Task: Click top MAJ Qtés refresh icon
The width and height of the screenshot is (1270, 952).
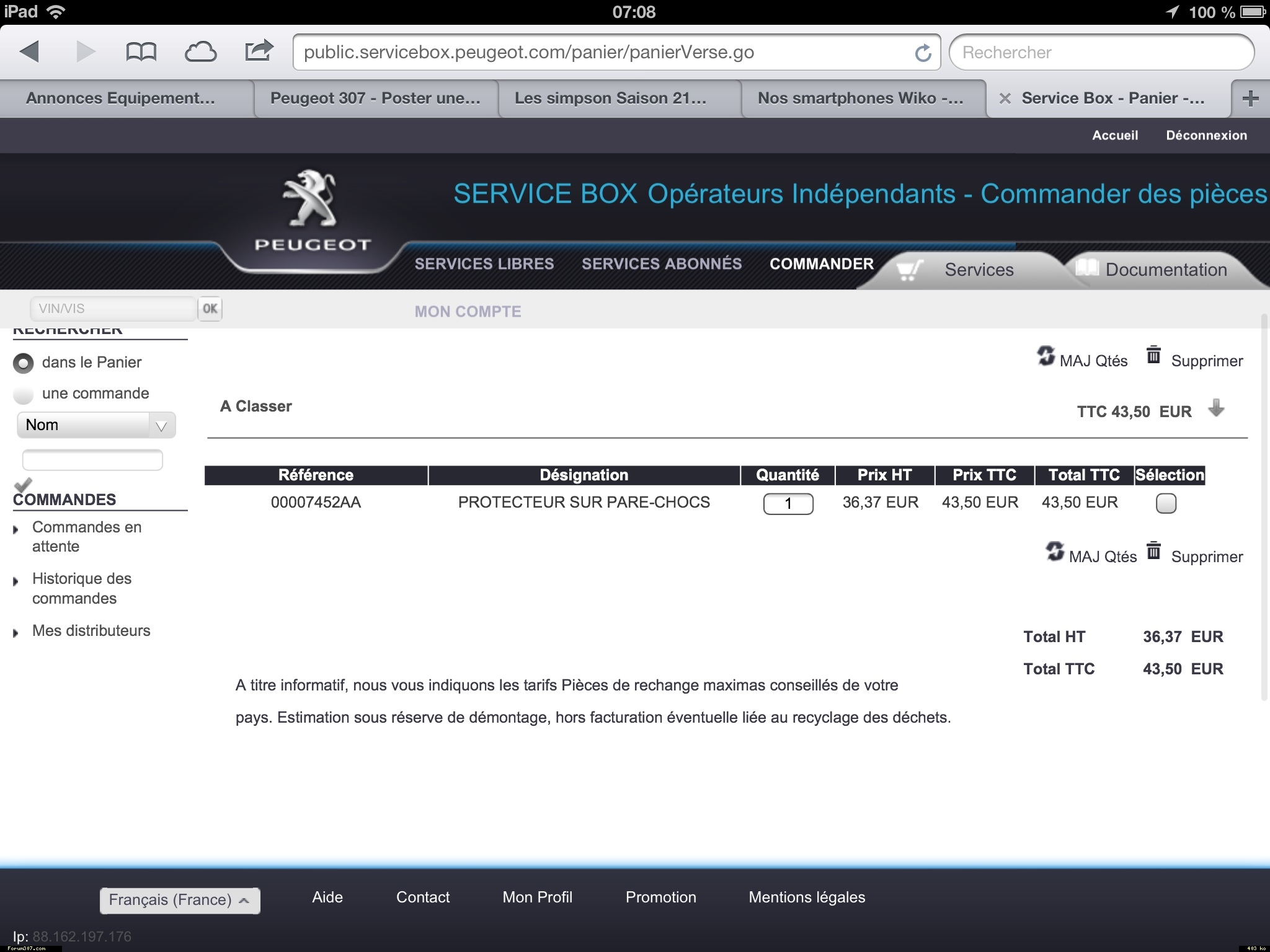Action: [x=1046, y=356]
